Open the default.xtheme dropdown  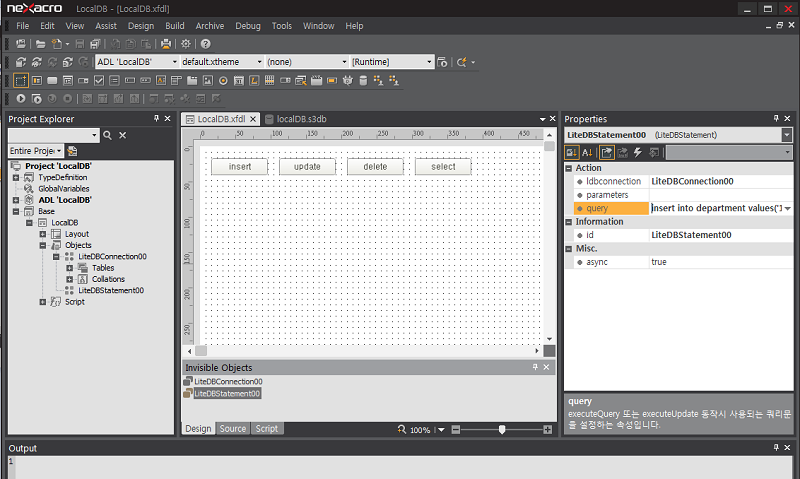coord(259,62)
